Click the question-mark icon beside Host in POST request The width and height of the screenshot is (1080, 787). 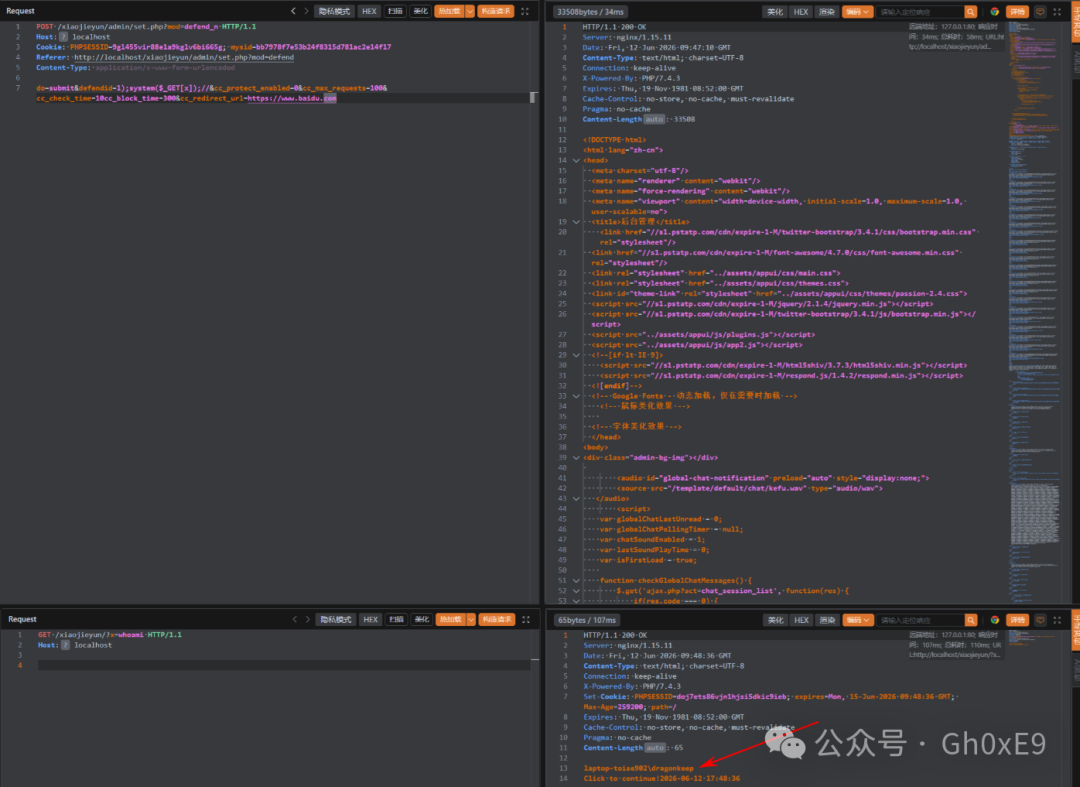(63, 37)
